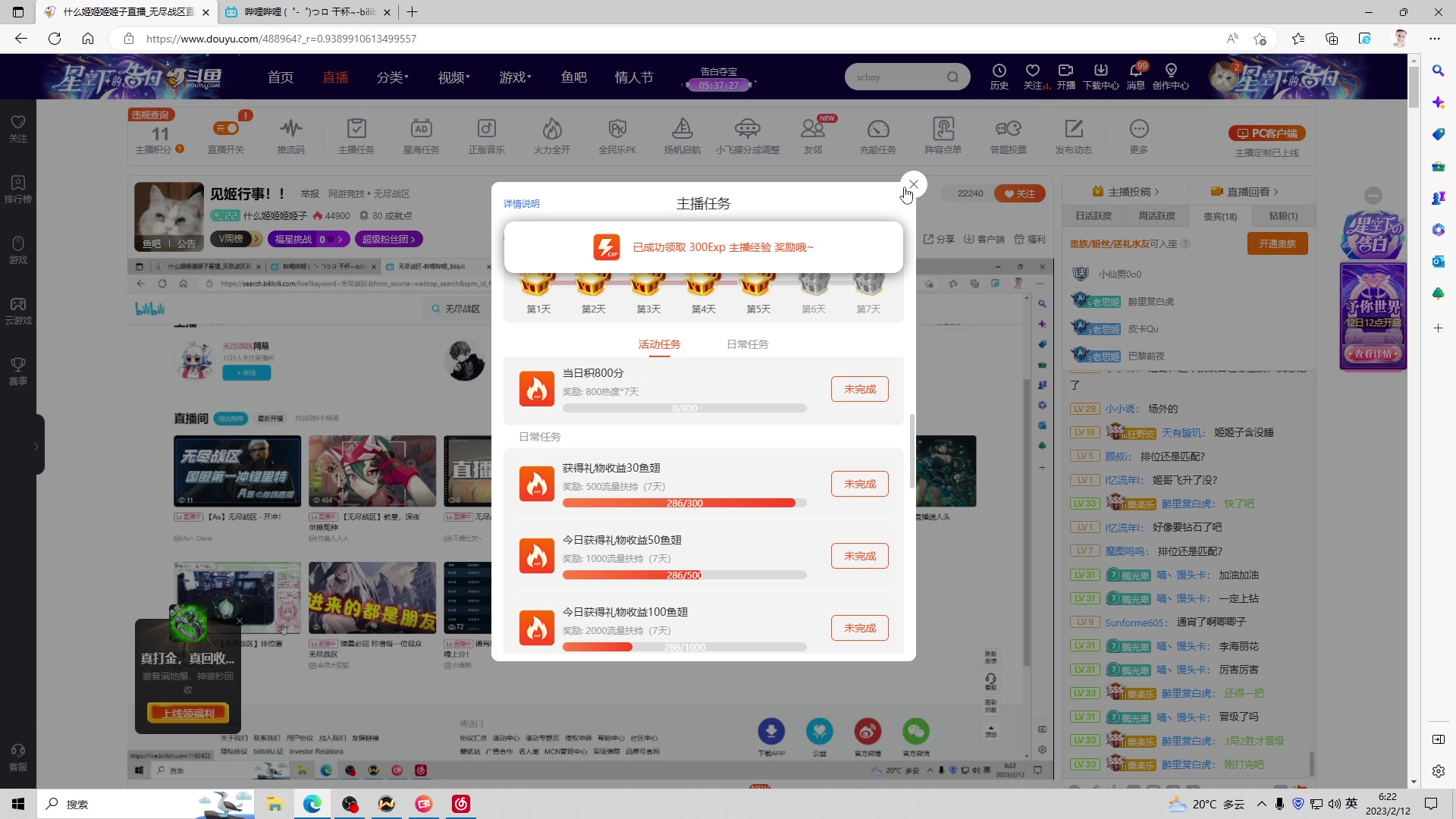This screenshot has width=1456, height=819.
Task: Click the search magnifier in header
Action: click(952, 77)
